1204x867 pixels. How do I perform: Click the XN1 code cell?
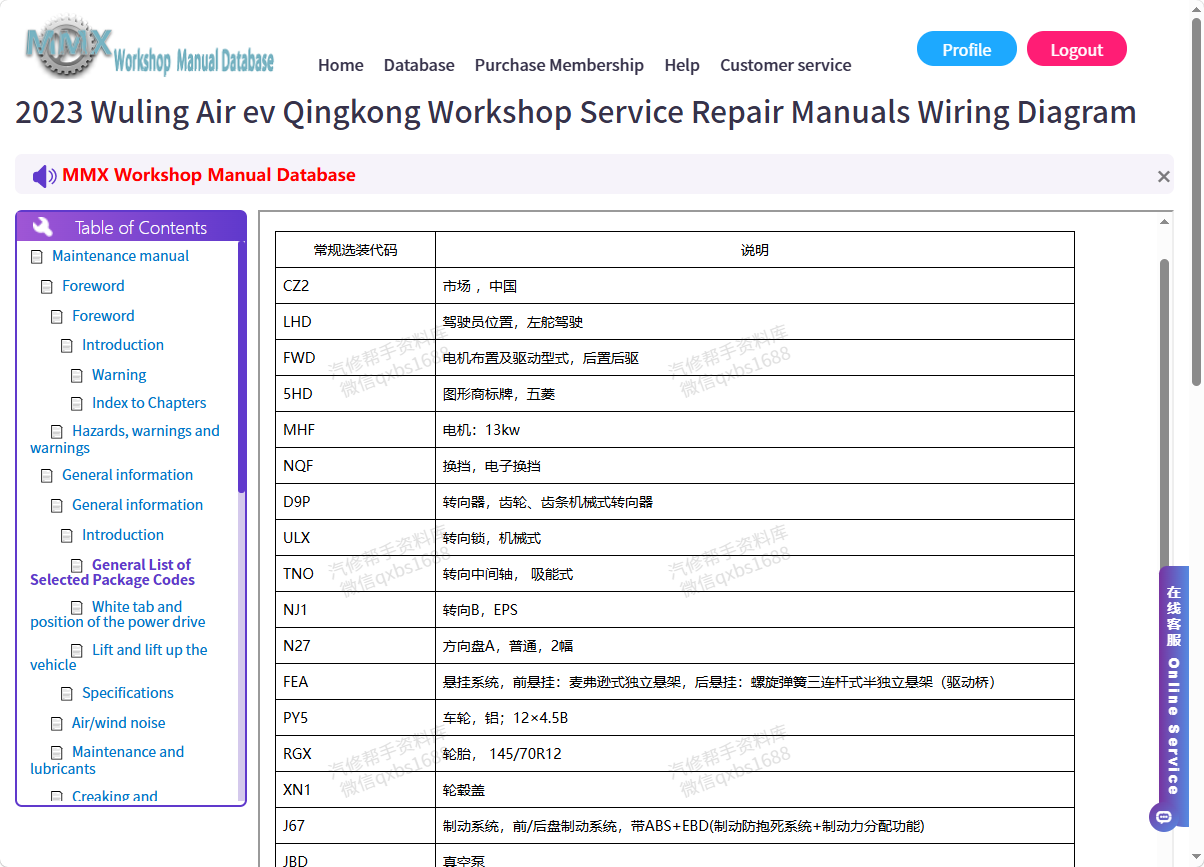click(355, 790)
